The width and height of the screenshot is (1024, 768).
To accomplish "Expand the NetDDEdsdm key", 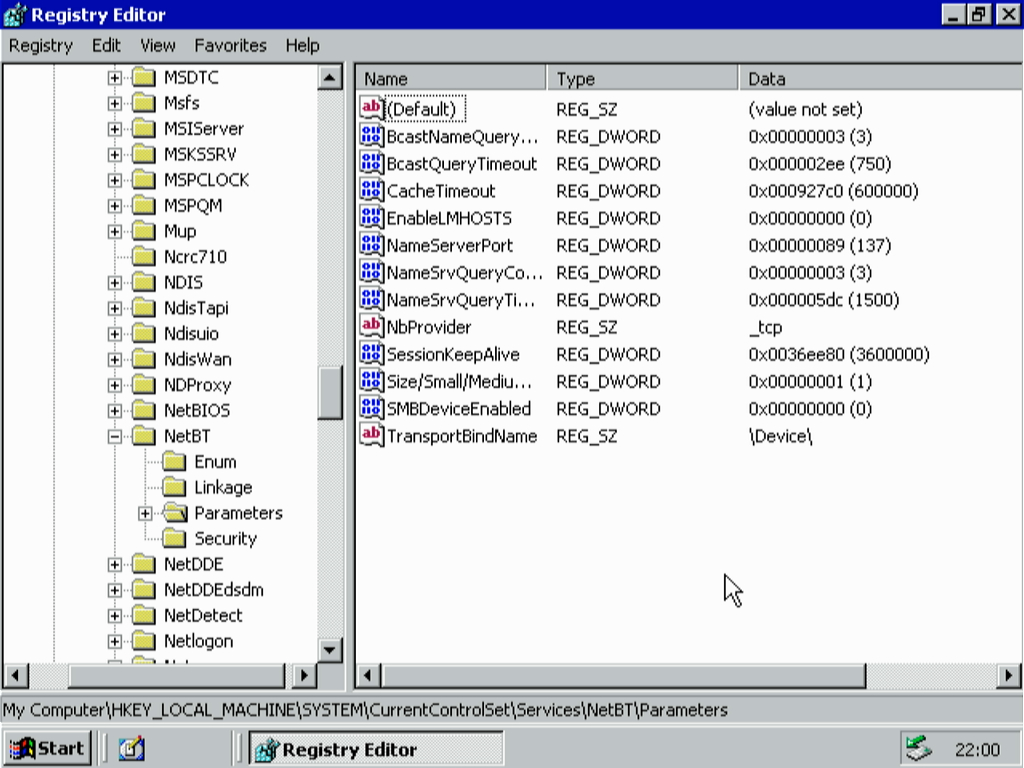I will [114, 590].
